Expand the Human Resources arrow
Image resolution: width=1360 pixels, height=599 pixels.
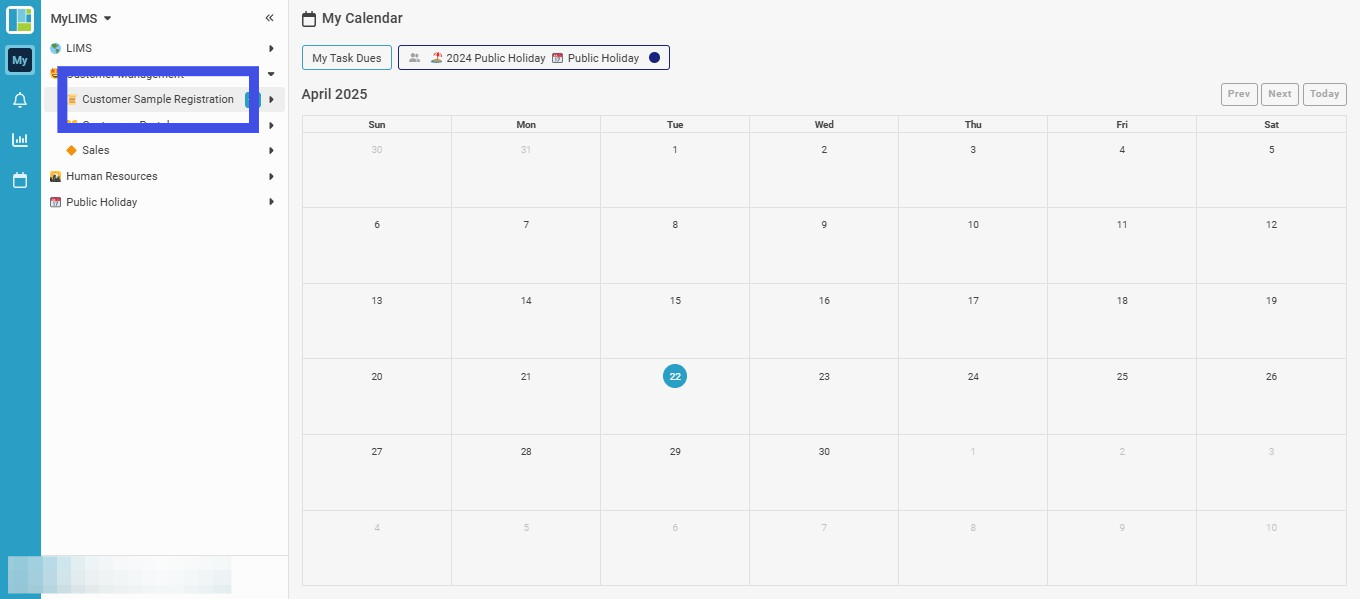271,176
